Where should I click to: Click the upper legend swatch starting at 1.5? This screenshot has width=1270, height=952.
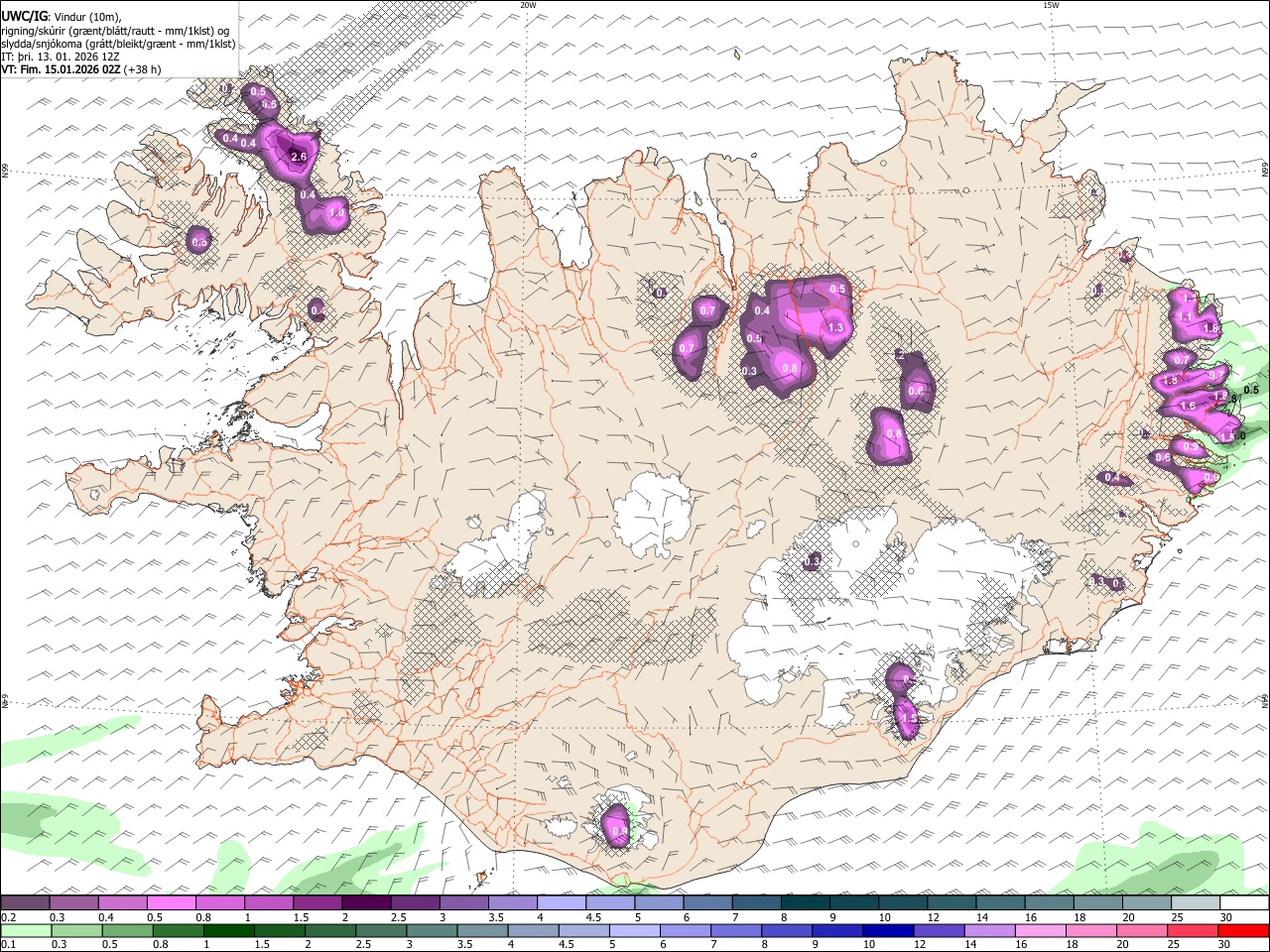click(317, 902)
